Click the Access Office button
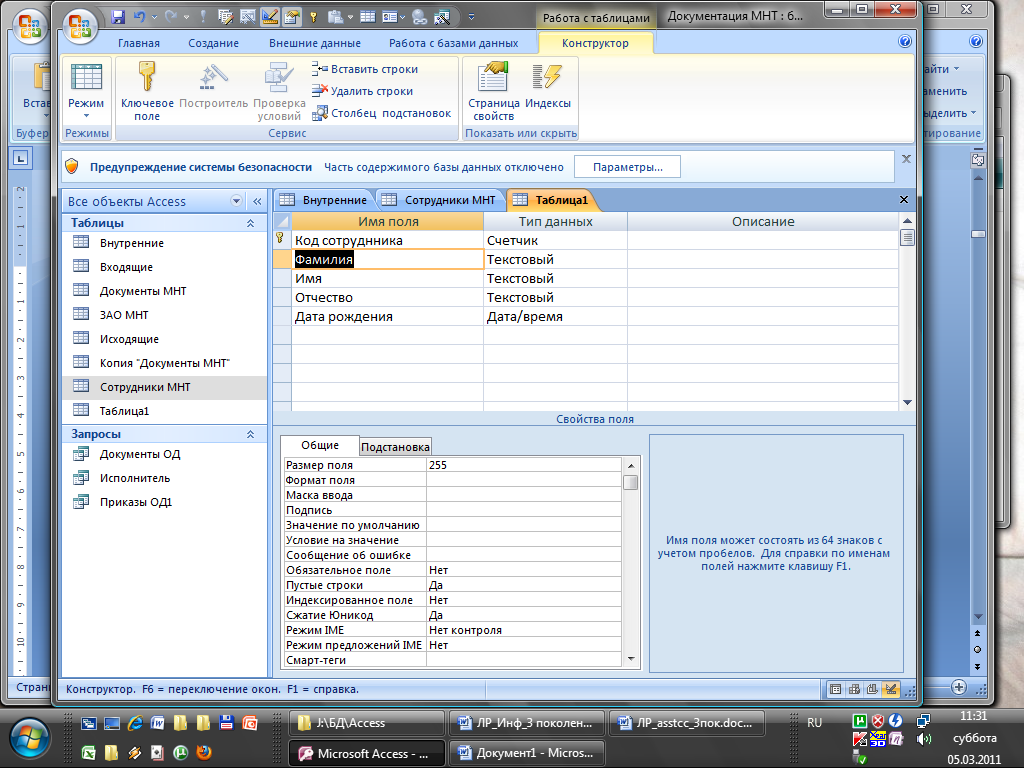Viewport: 1024px width, 768px height. pos(80,27)
